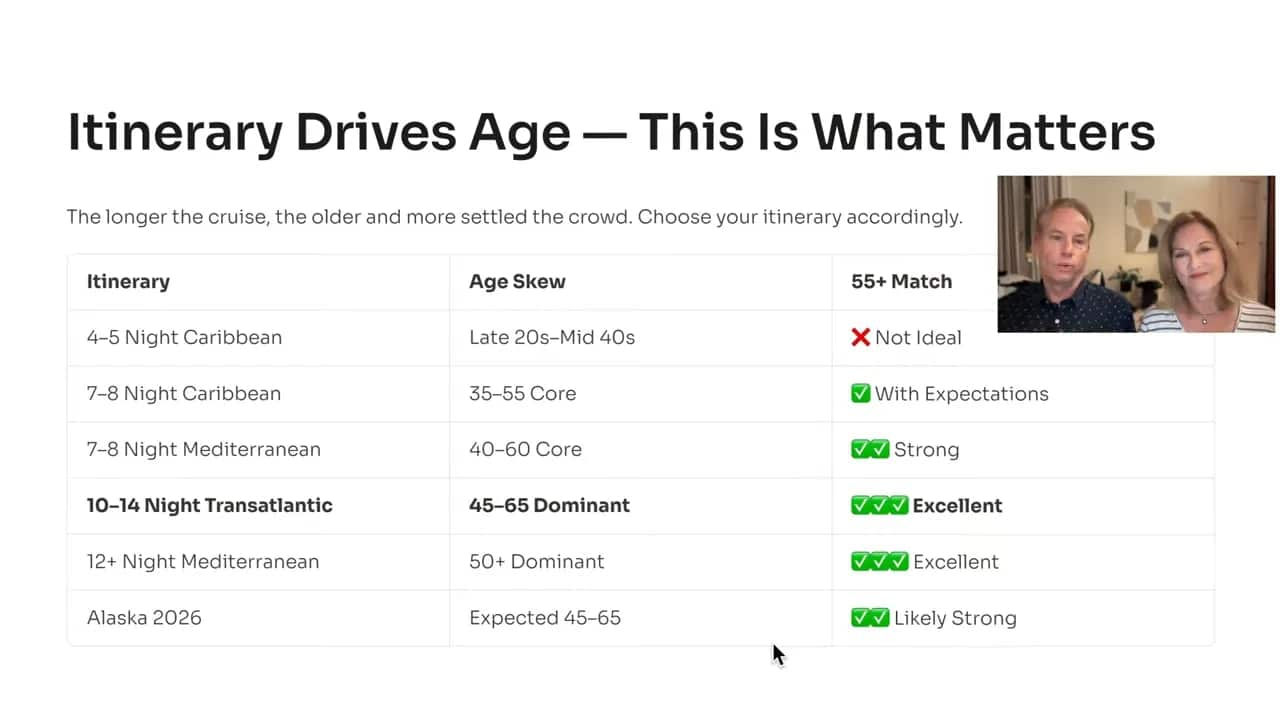
Task: Click the '55+ Match' column header
Action: (x=901, y=282)
